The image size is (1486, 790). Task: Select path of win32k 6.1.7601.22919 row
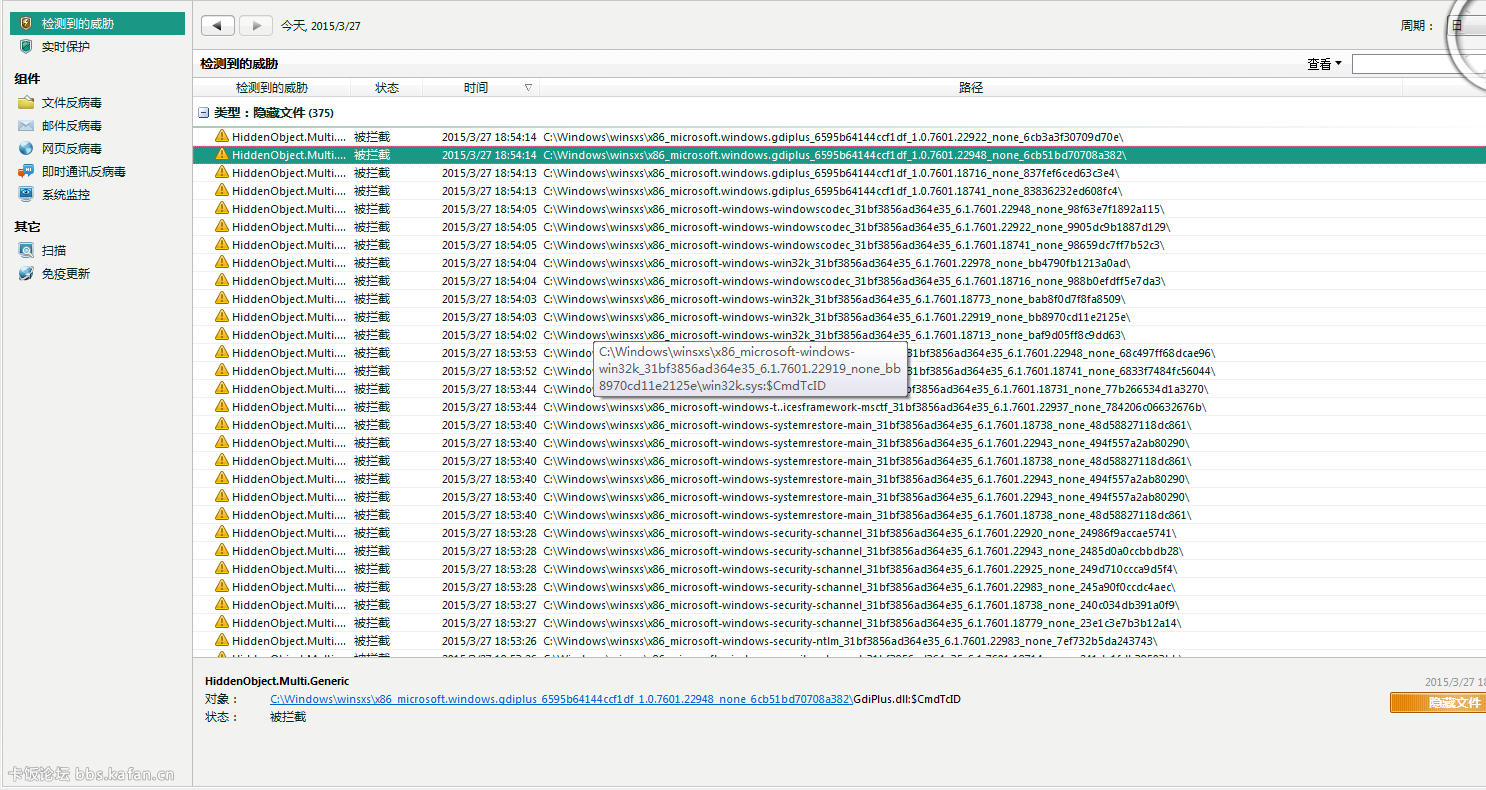836,316
